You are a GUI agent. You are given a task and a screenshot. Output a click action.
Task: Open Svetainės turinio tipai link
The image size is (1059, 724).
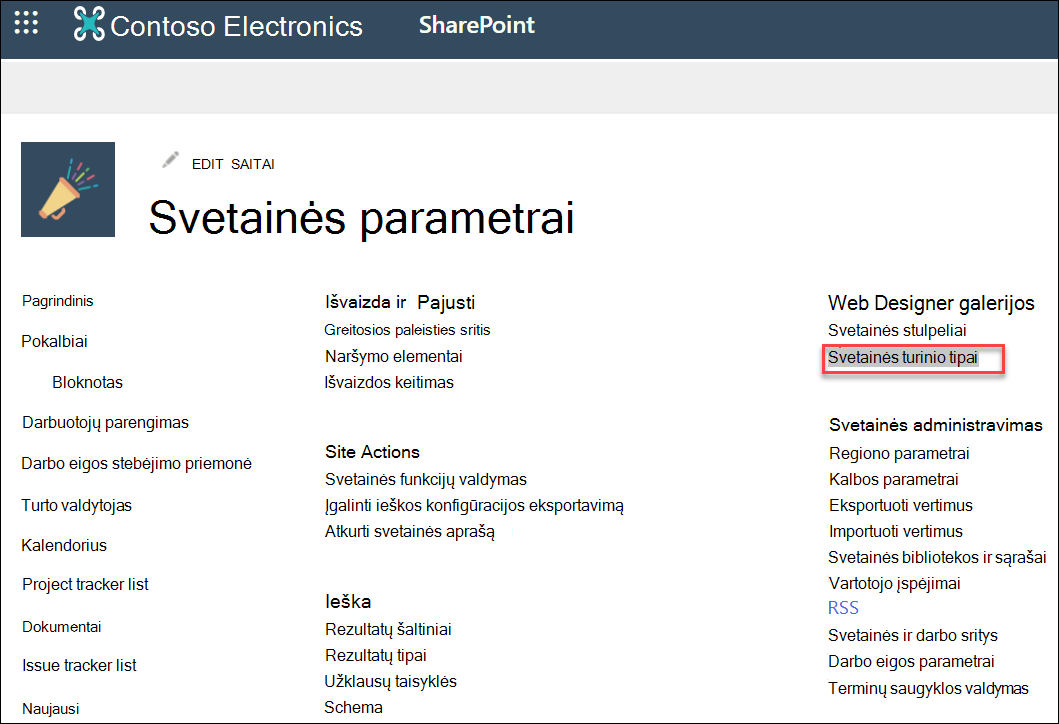[903, 357]
